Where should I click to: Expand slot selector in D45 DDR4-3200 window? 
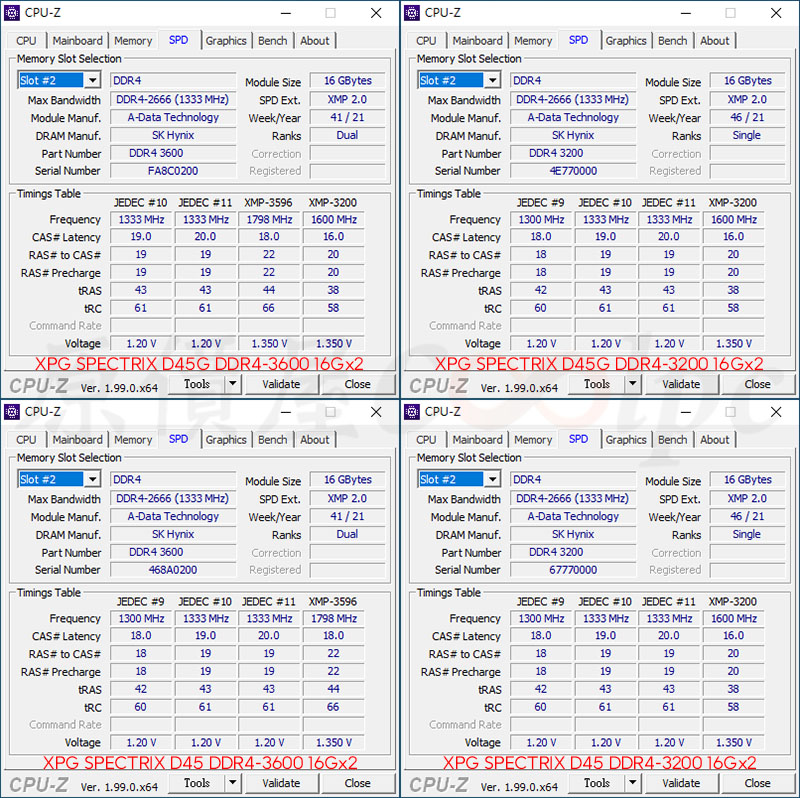point(492,479)
